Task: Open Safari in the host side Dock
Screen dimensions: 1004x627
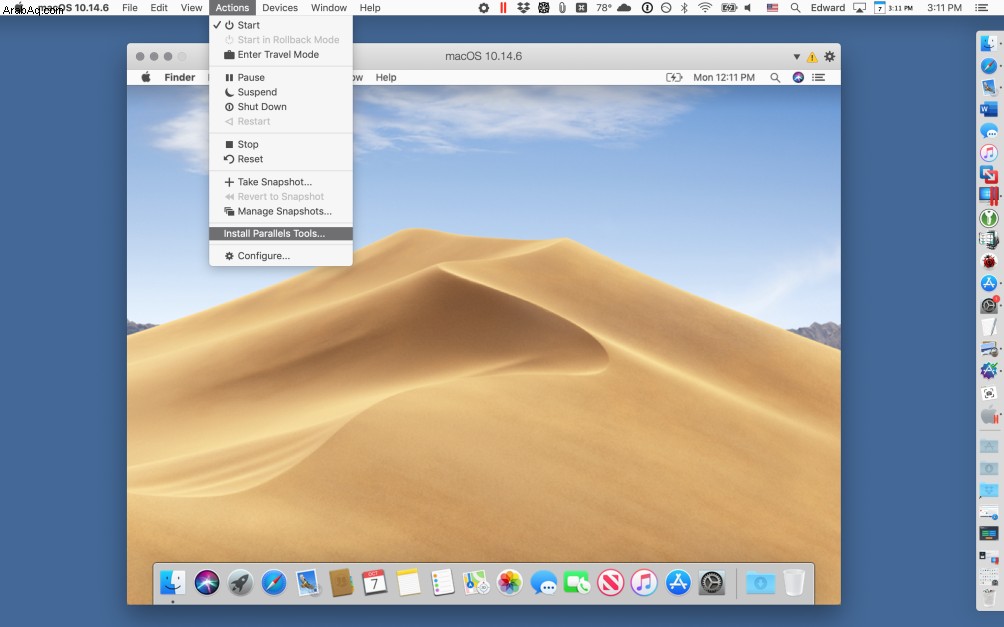Action: 989,66
